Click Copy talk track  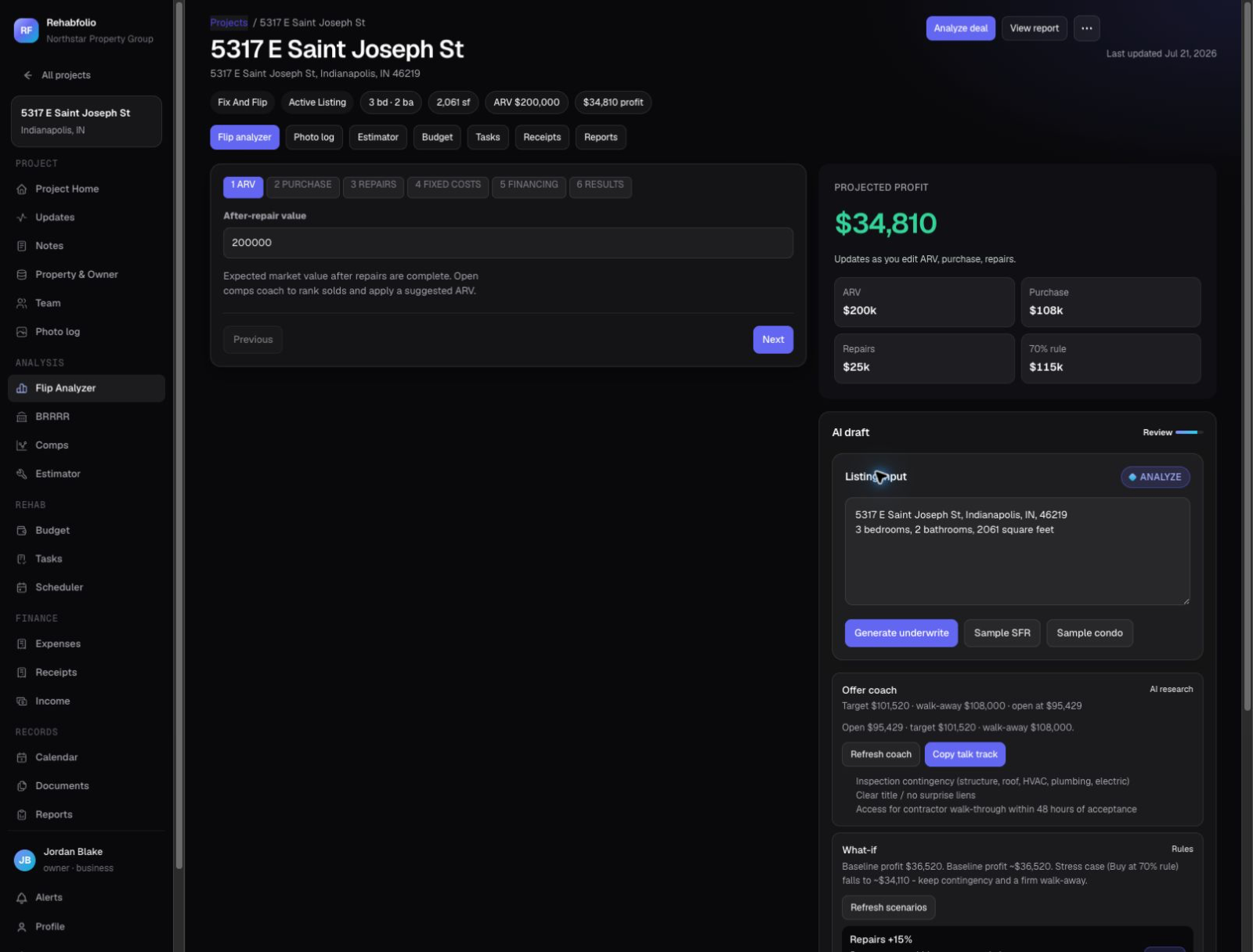tap(965, 755)
